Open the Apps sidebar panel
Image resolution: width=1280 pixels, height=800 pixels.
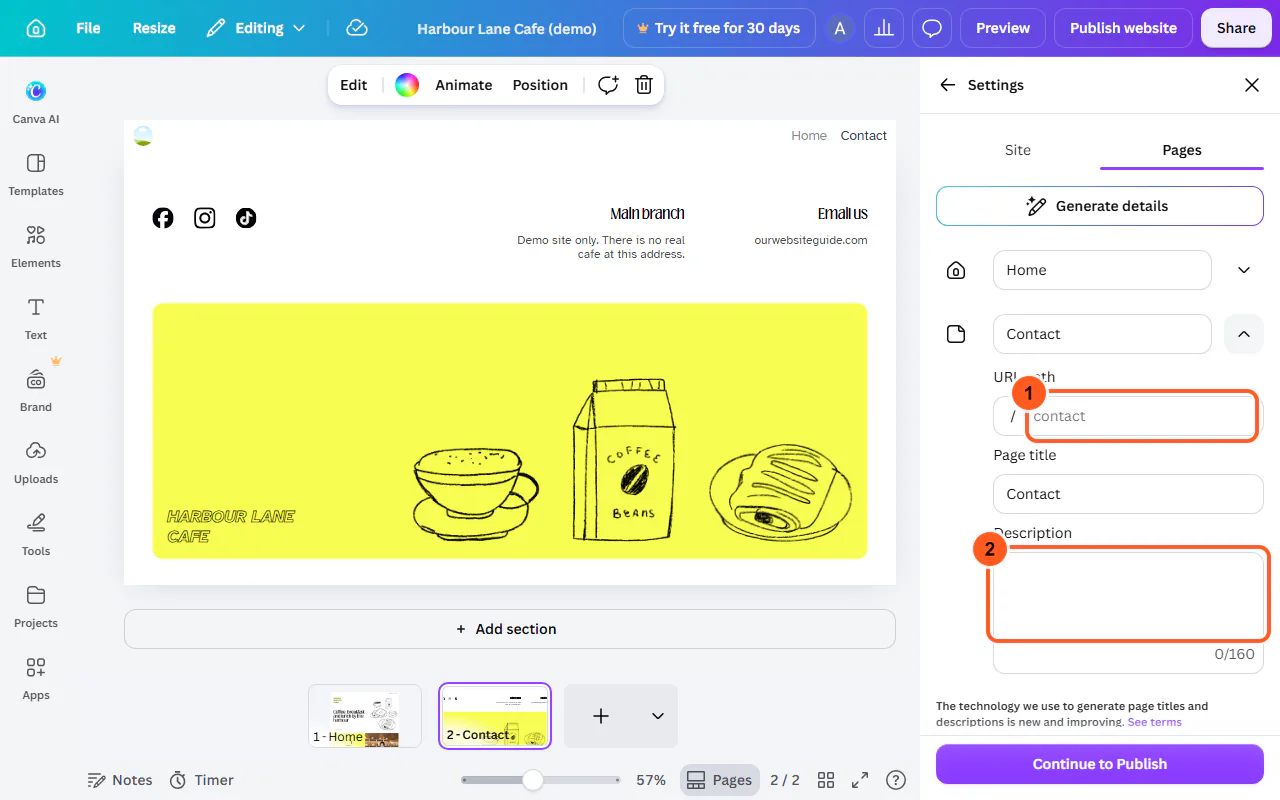36,678
